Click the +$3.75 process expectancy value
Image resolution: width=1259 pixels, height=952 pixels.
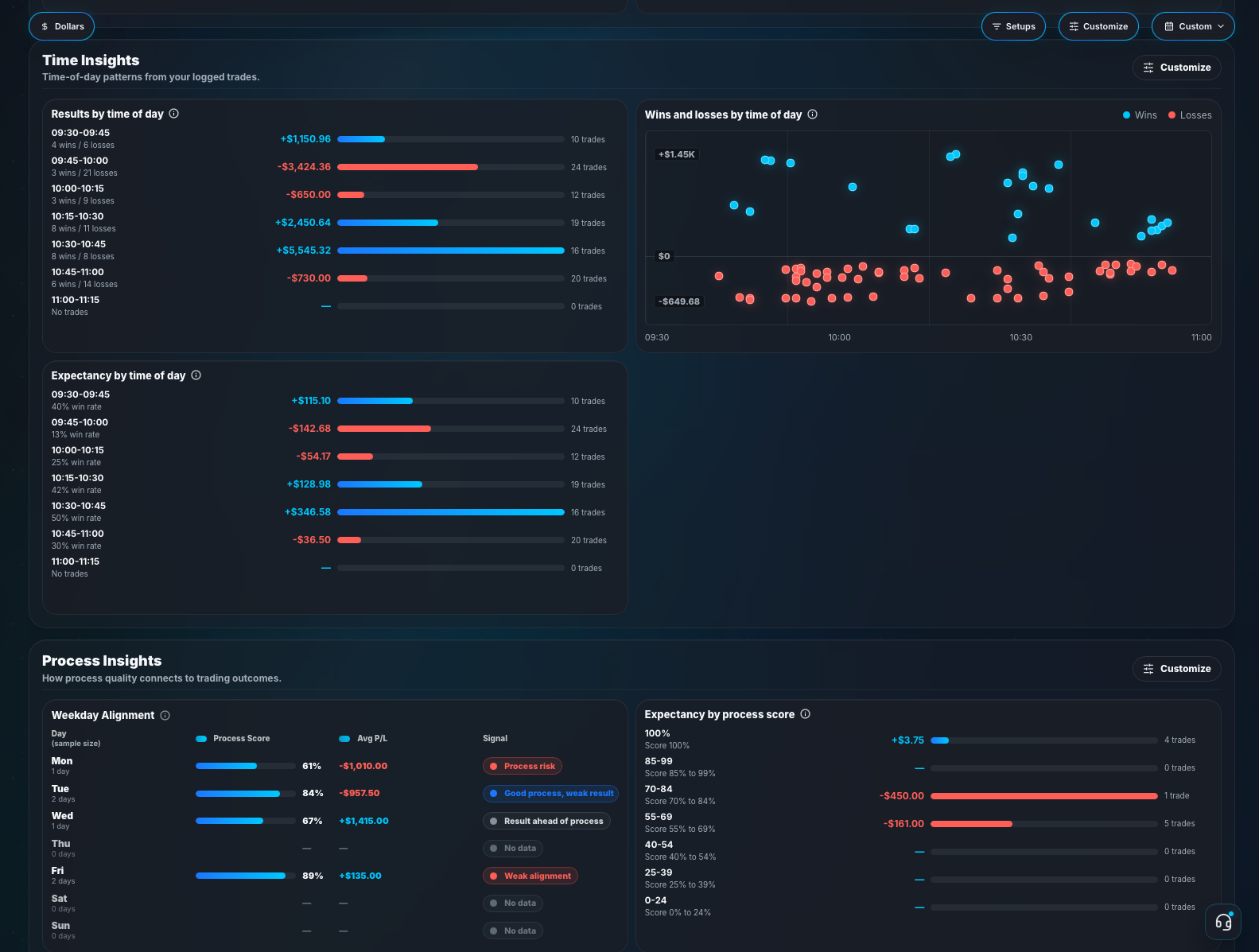(x=907, y=740)
